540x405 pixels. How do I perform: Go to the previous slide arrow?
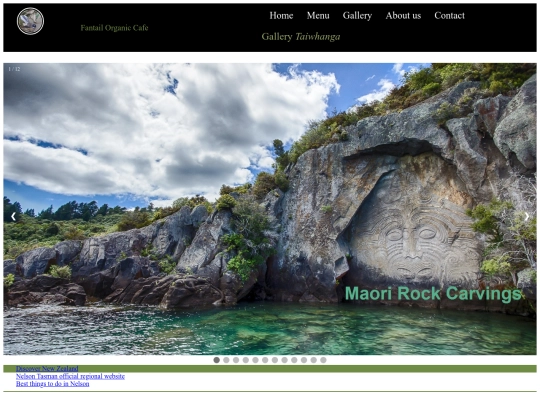coord(13,216)
